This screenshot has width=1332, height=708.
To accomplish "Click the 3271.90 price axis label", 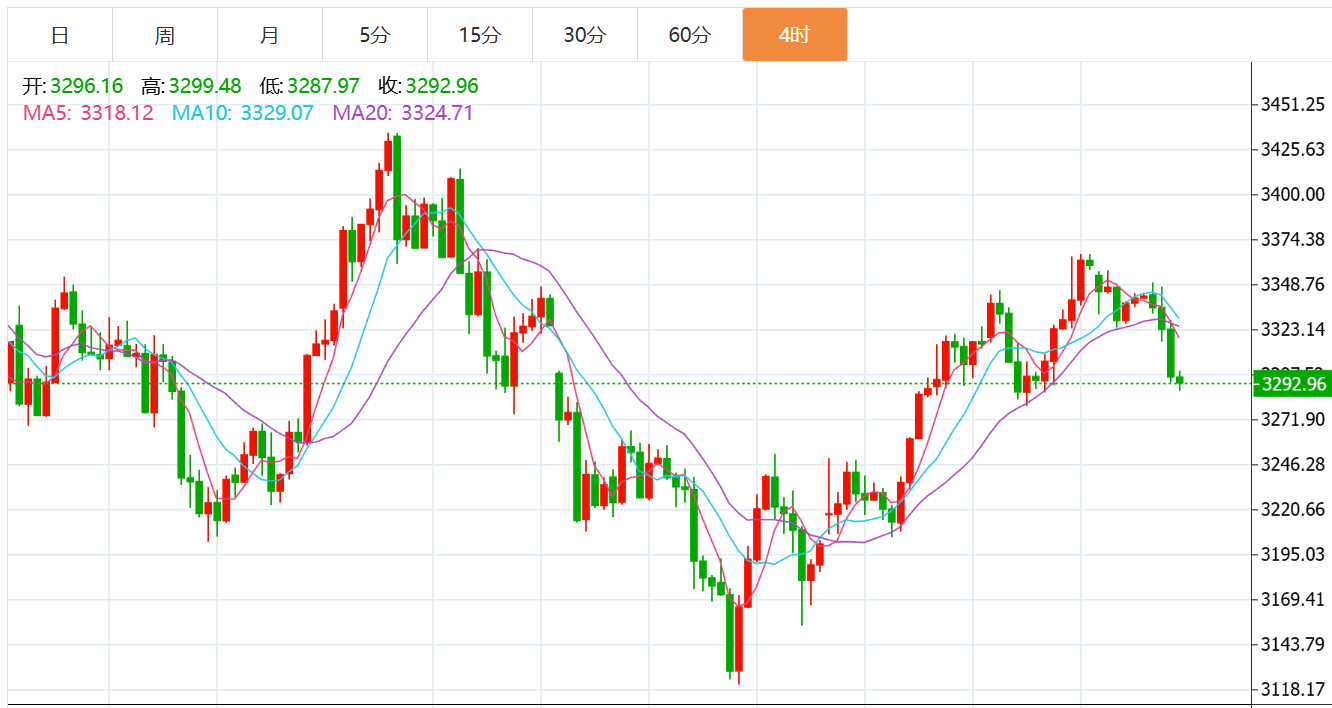I will [x=1293, y=419].
